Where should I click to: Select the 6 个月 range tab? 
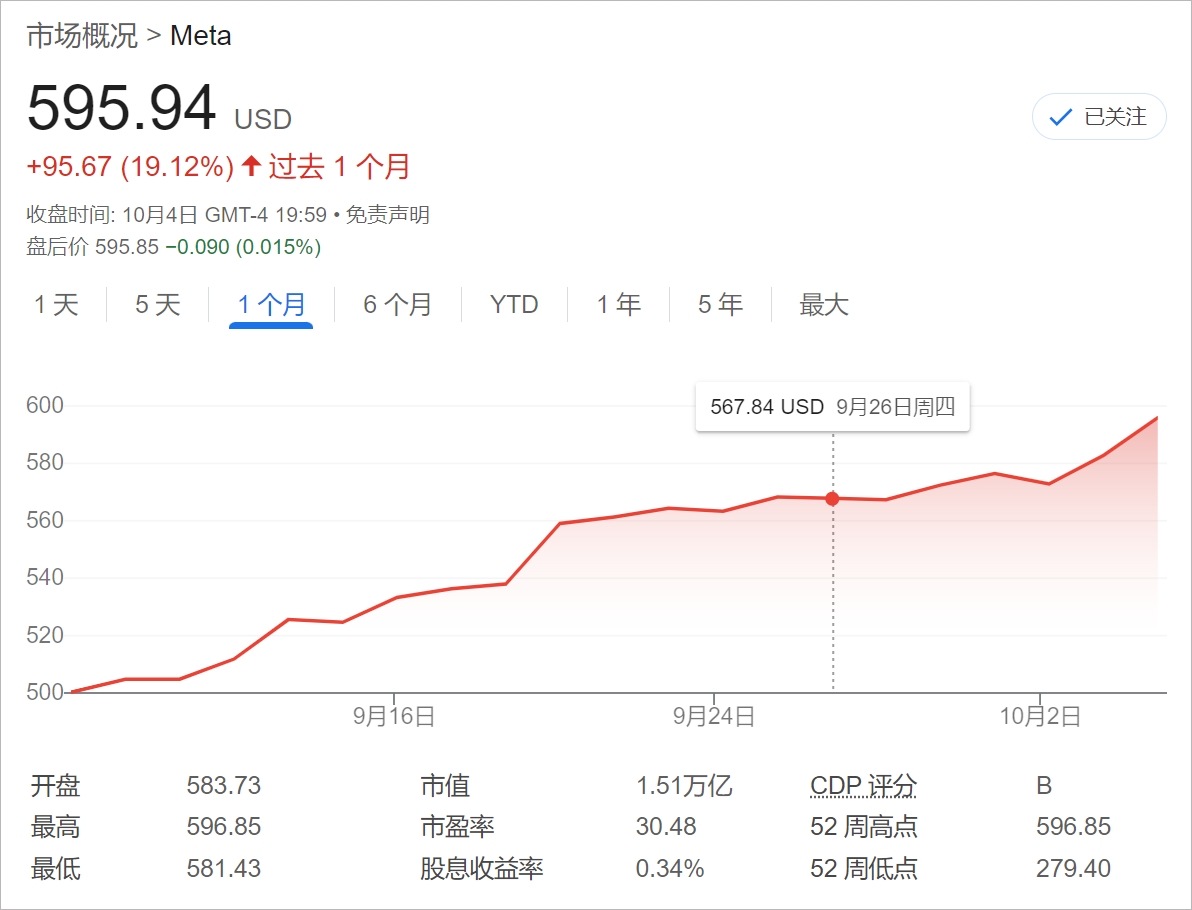tap(397, 305)
